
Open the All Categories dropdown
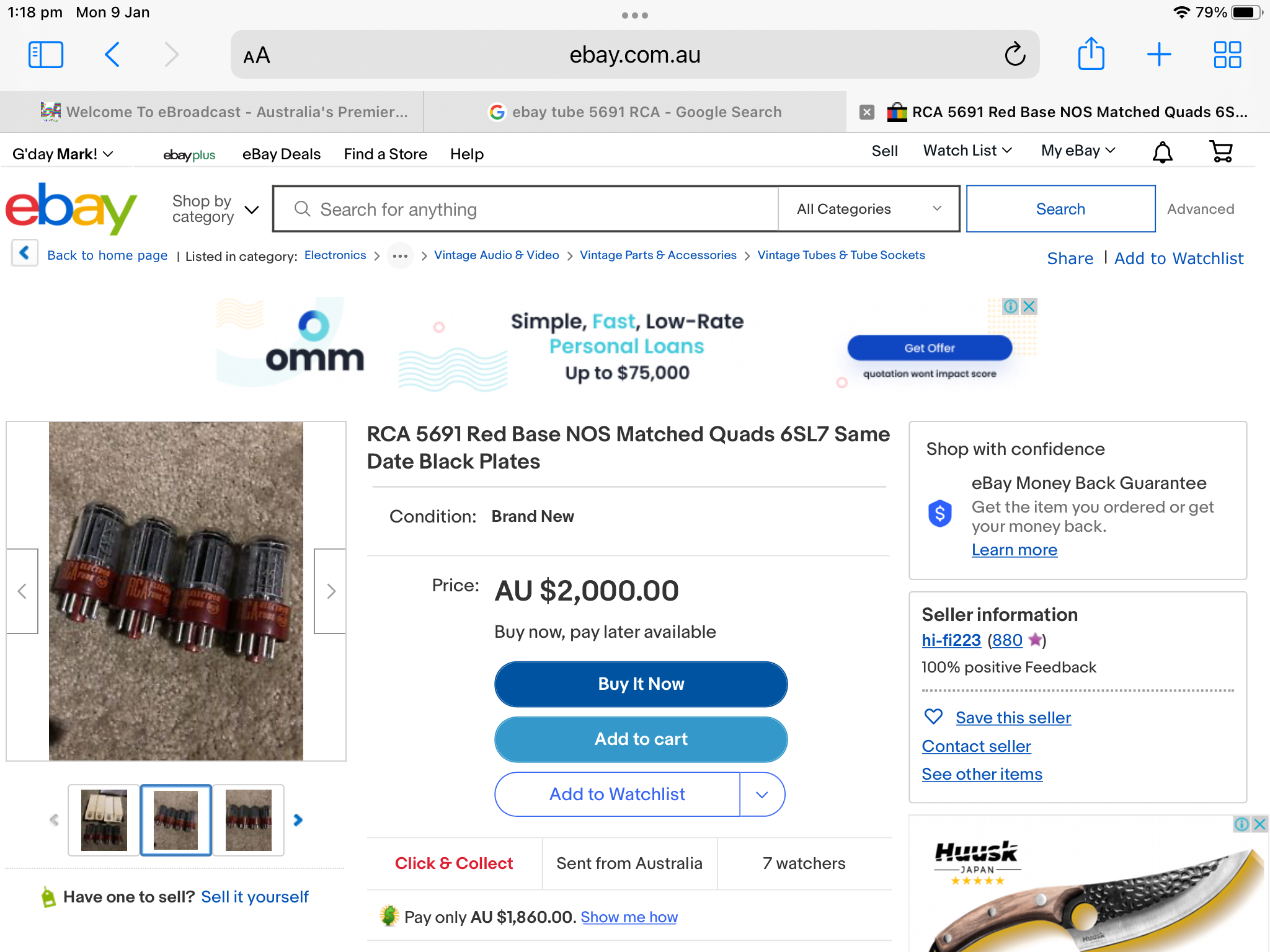[869, 209]
